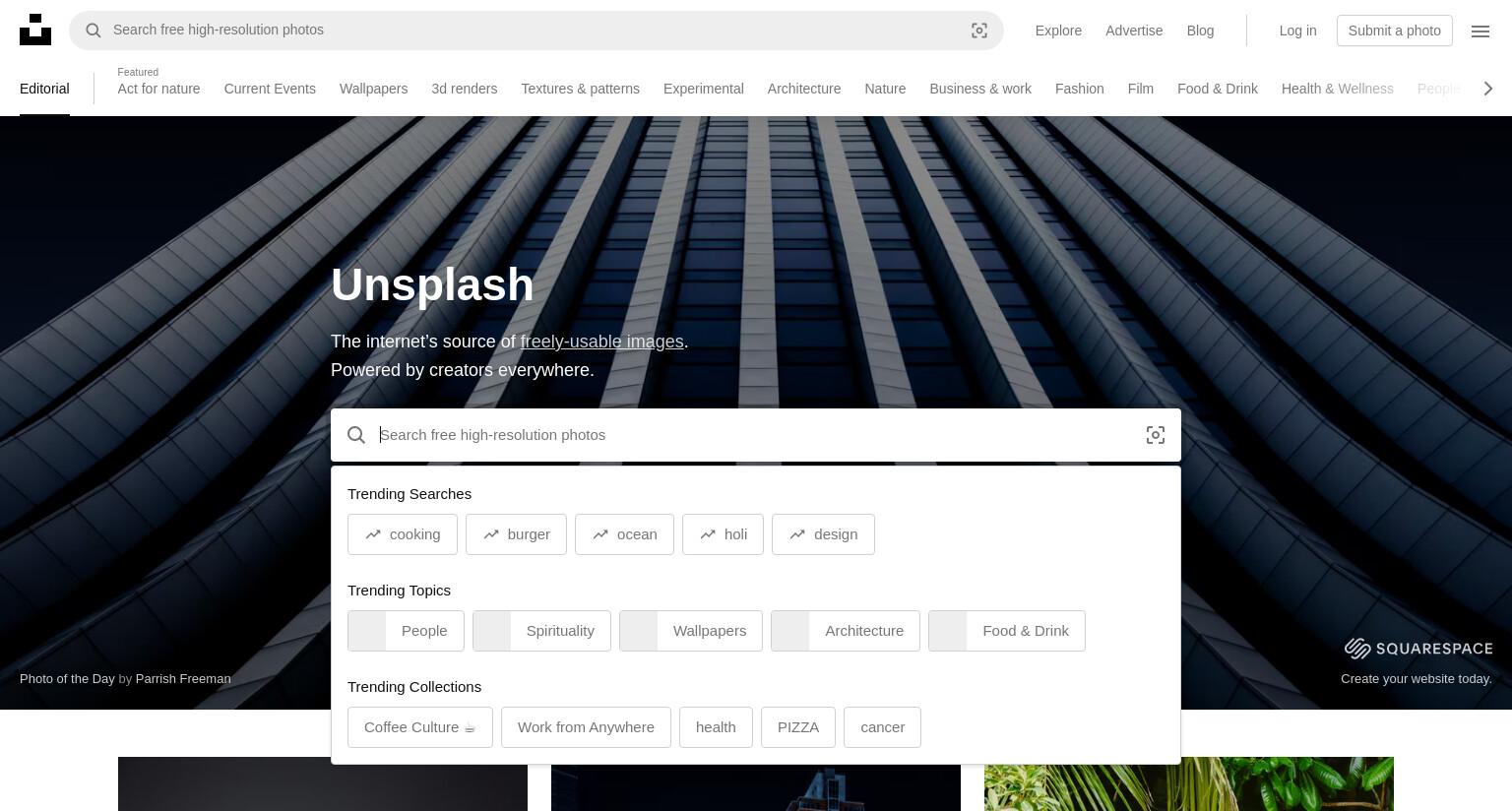Click the Photo of the Day link
Screen dimensions: 1512x811
tap(67, 678)
